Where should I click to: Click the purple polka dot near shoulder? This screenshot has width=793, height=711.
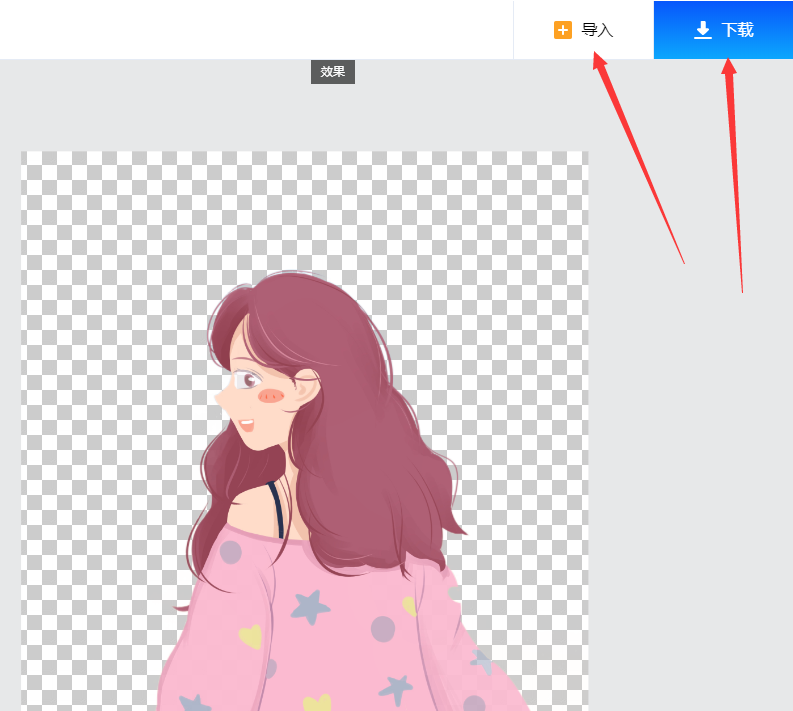click(x=231, y=552)
